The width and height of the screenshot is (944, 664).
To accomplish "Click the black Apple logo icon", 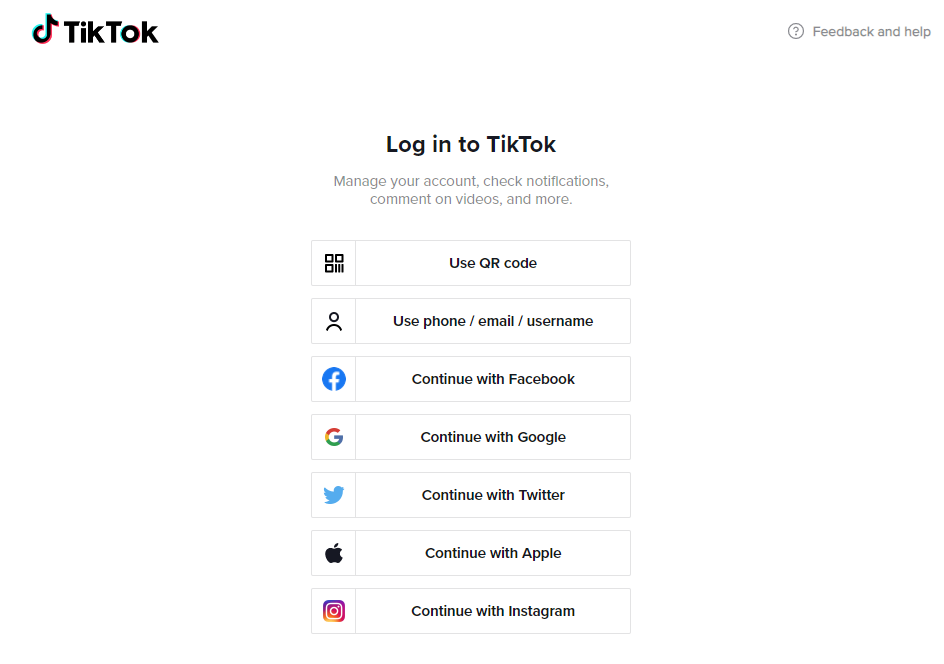I will pos(334,553).
